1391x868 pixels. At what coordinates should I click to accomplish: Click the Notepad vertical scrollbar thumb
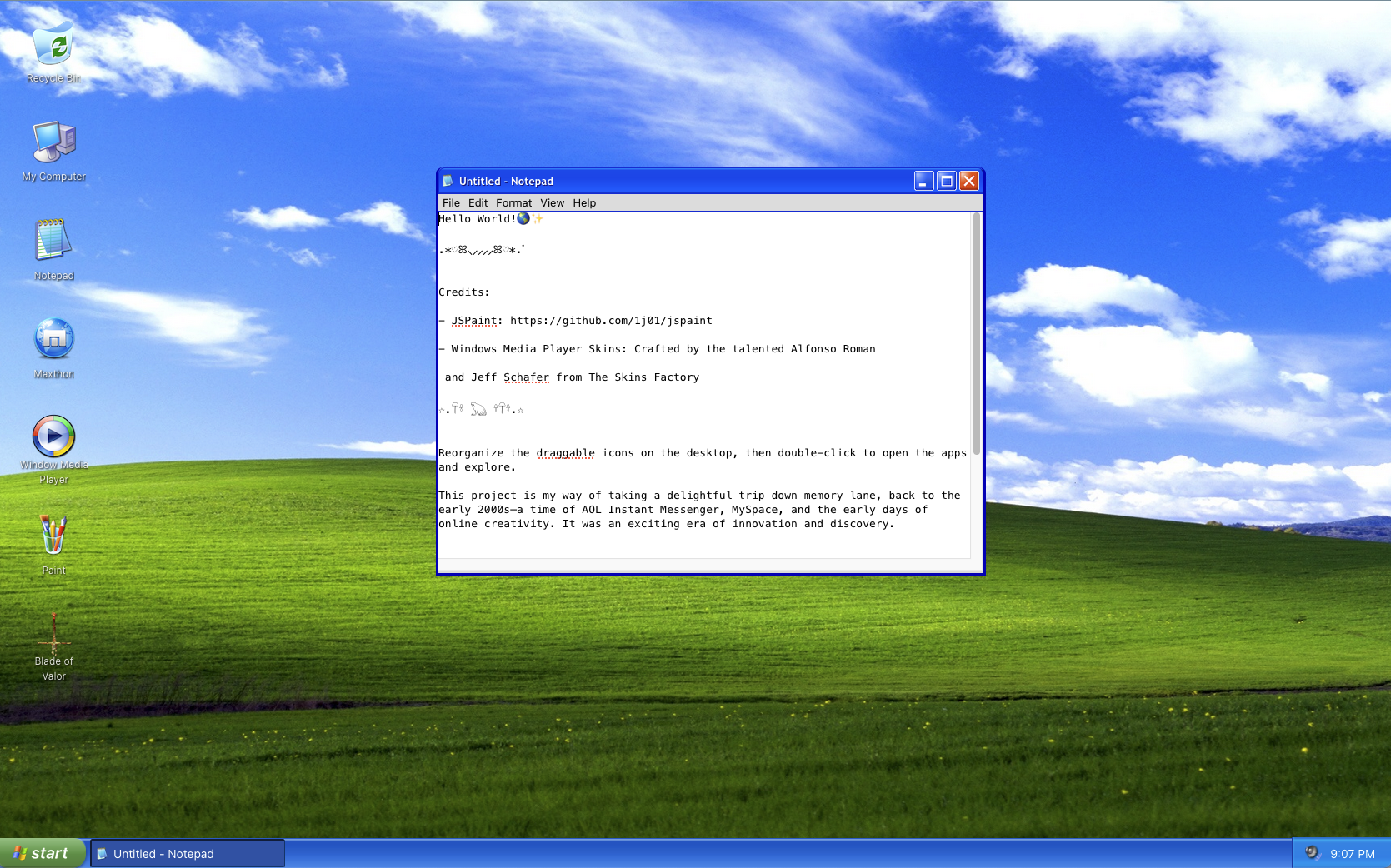(x=977, y=333)
